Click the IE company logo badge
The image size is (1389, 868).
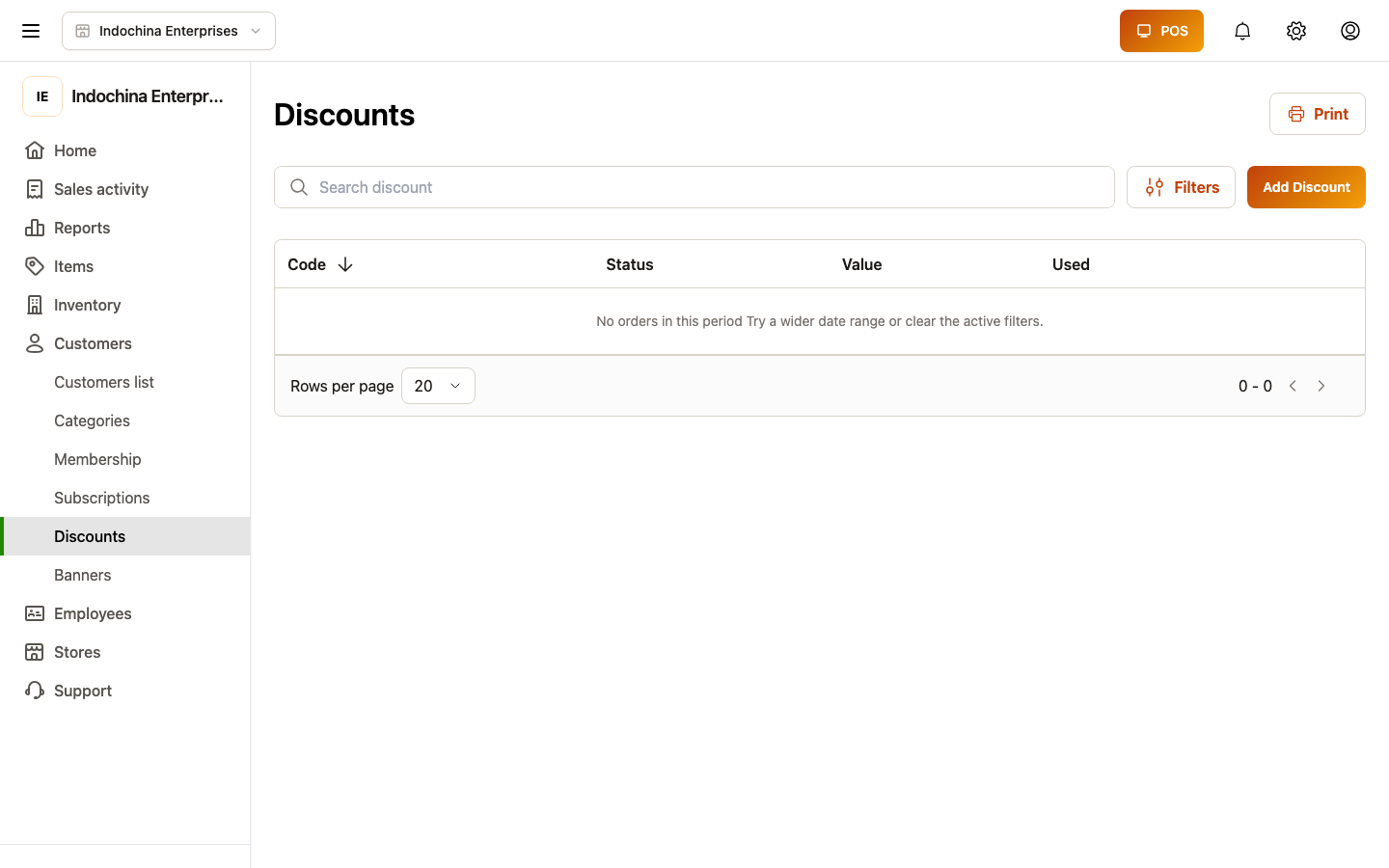point(42,96)
